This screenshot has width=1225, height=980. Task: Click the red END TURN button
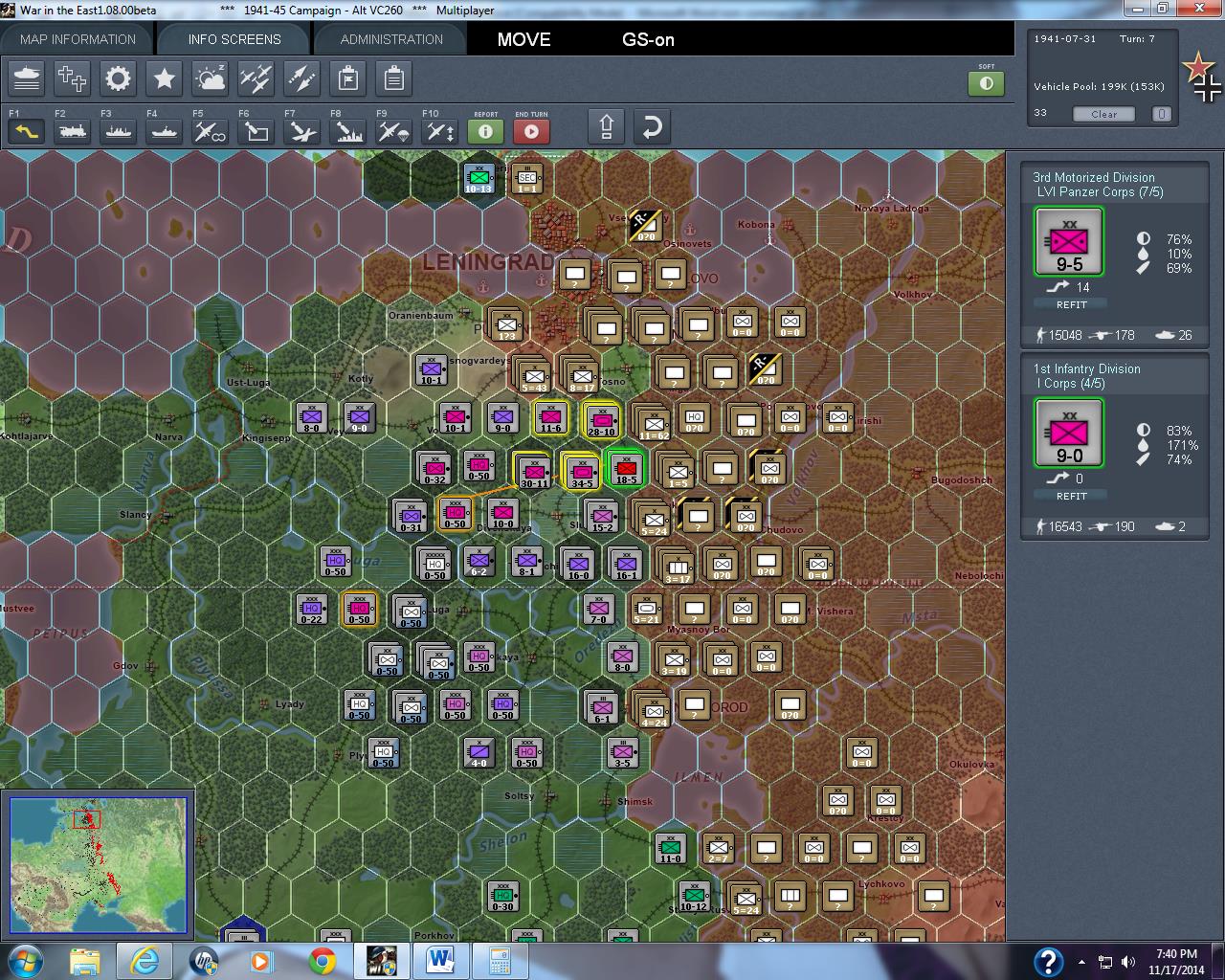[x=532, y=131]
